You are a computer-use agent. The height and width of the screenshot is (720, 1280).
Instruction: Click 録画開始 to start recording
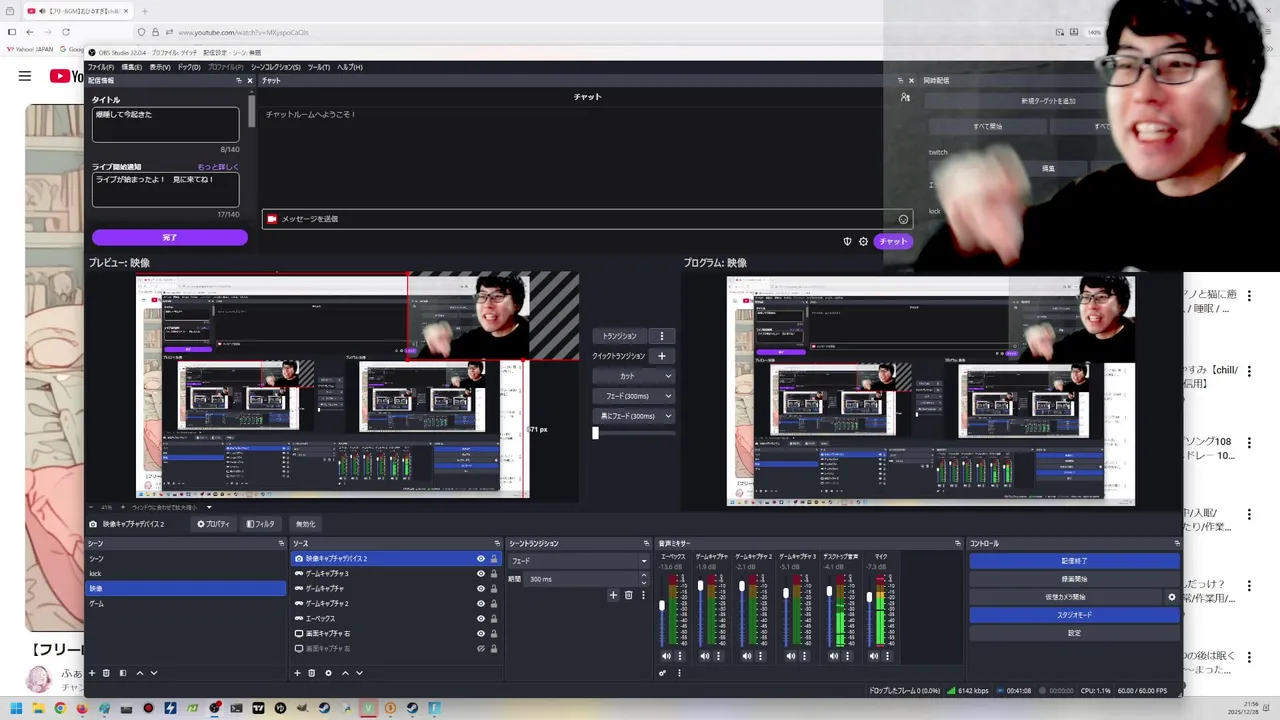[x=1075, y=579]
